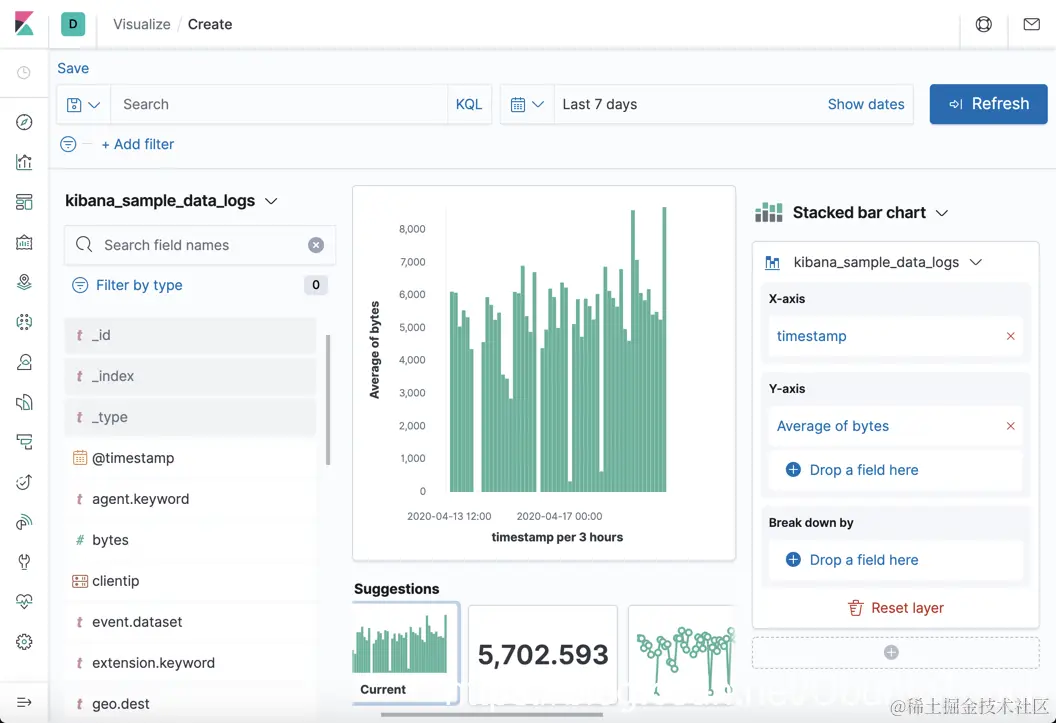Open Management gear icon in the sidebar
This screenshot has width=1056, height=723.
pyautogui.click(x=24, y=642)
